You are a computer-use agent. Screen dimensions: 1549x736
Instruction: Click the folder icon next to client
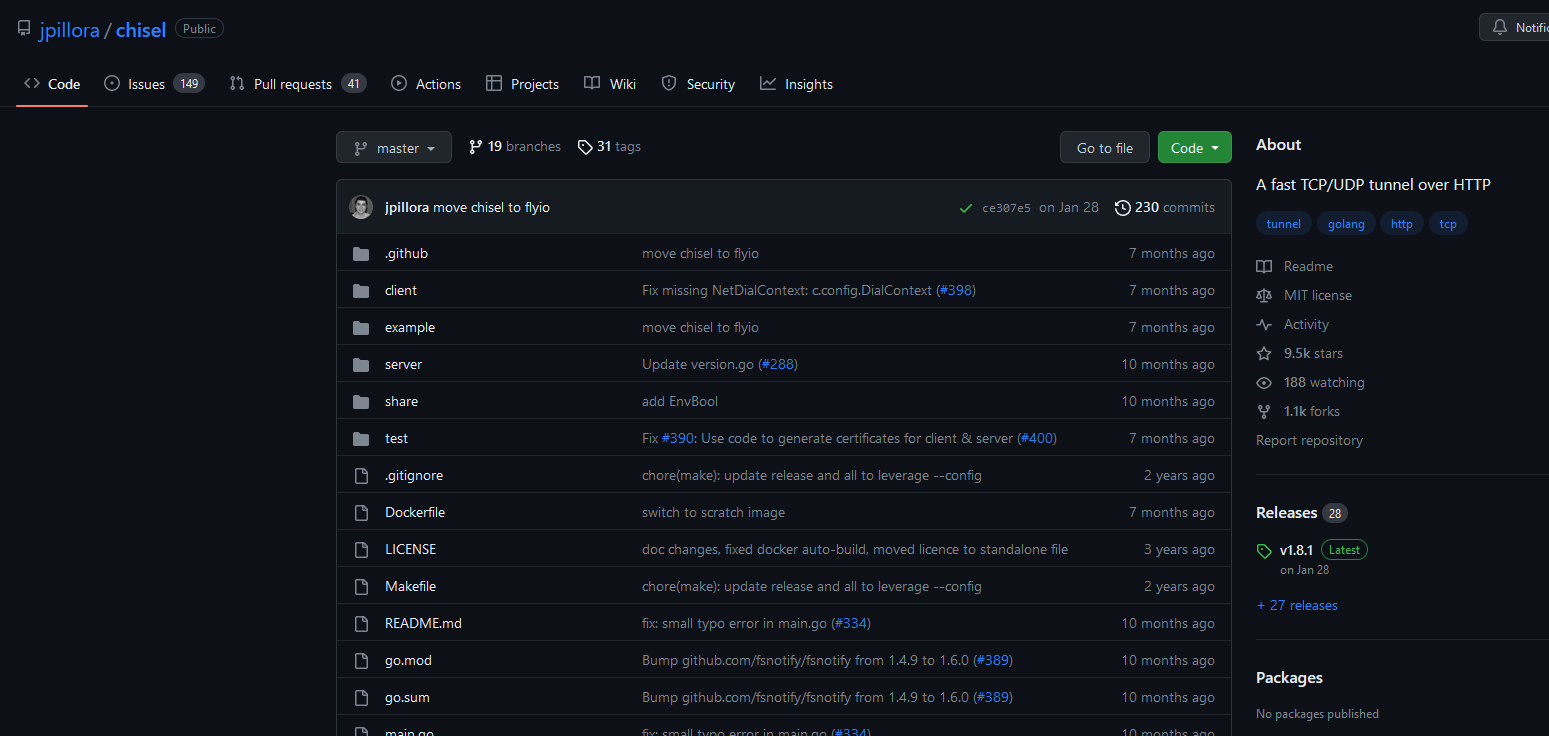(x=361, y=291)
